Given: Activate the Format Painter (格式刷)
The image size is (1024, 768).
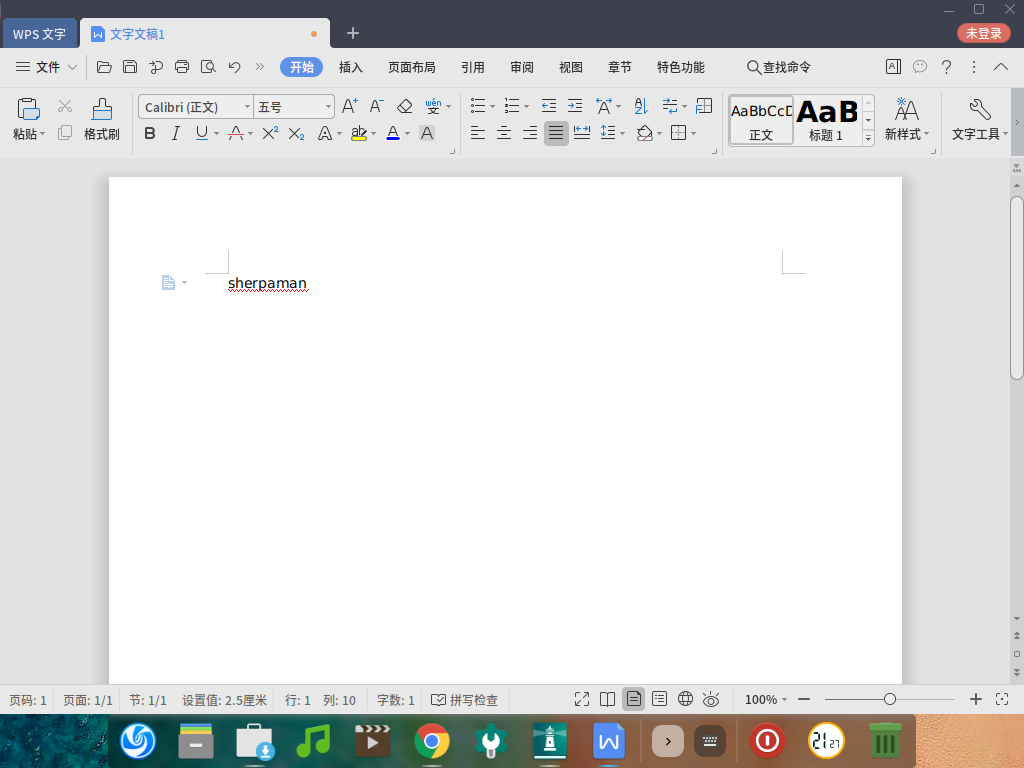Looking at the screenshot, I should click(102, 119).
